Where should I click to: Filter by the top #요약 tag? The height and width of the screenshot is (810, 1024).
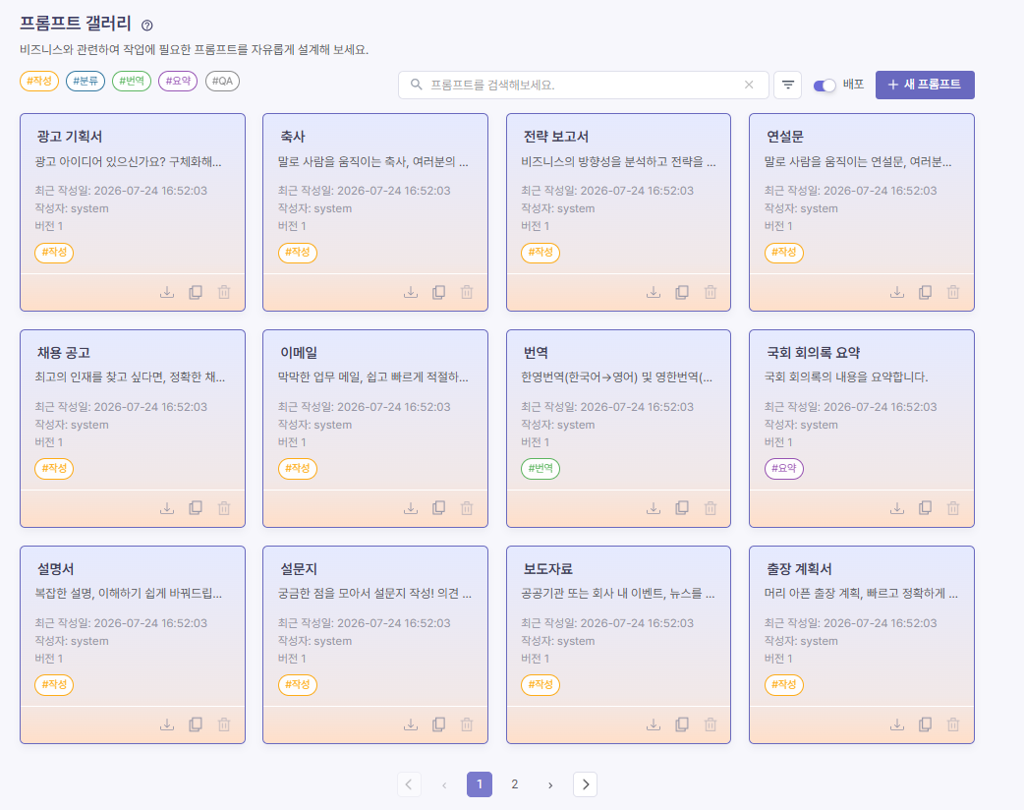(178, 81)
